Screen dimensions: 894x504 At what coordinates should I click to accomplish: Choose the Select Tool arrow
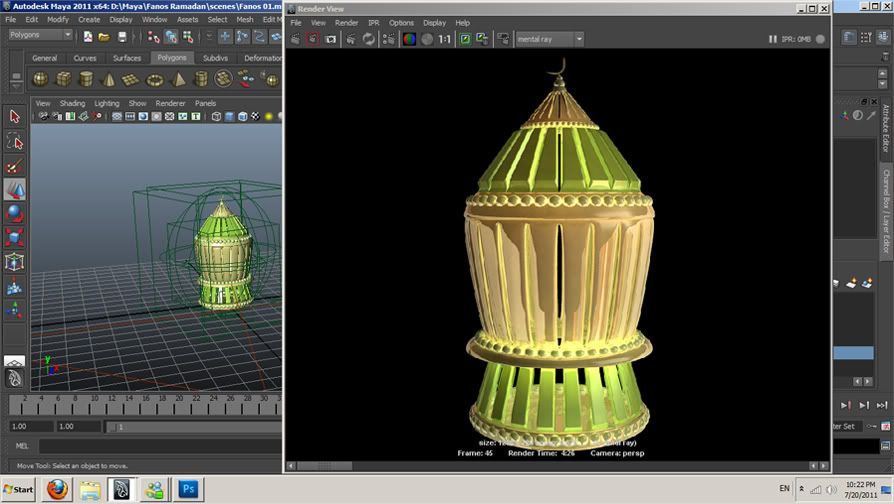click(14, 117)
